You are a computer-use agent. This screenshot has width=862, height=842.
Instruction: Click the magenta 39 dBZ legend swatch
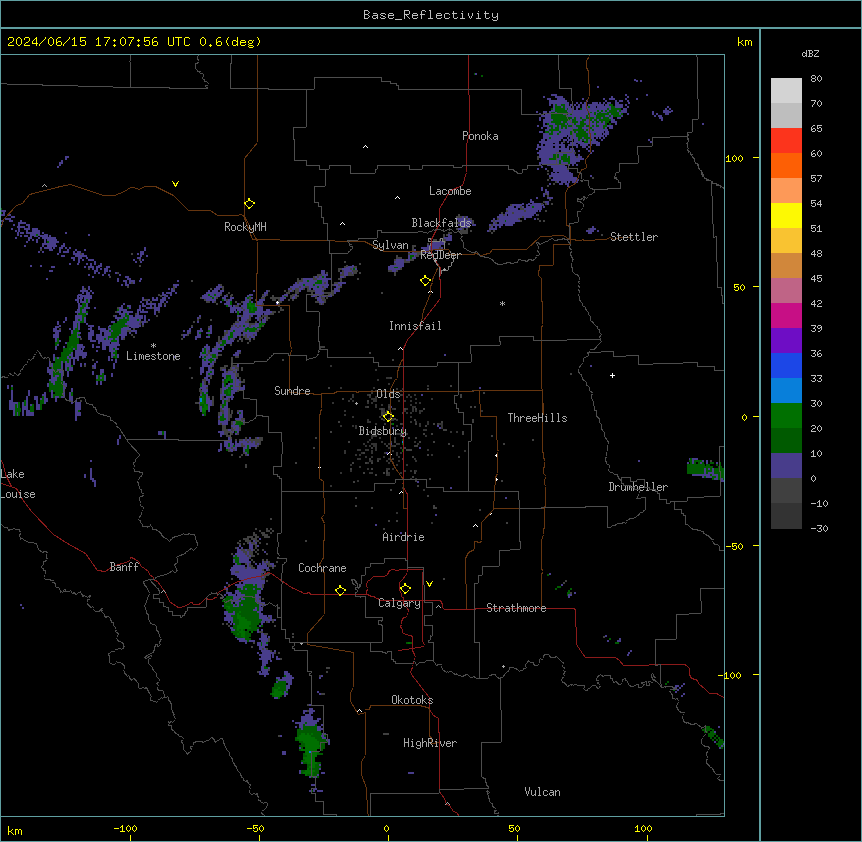click(x=786, y=315)
